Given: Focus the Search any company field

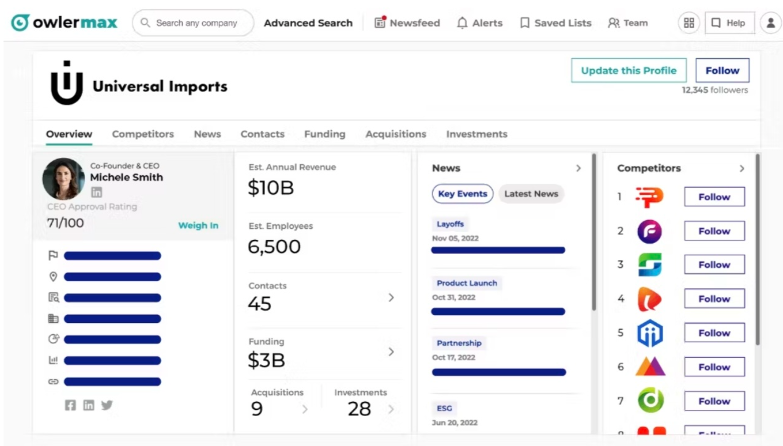Looking at the screenshot, I should [x=193, y=22].
